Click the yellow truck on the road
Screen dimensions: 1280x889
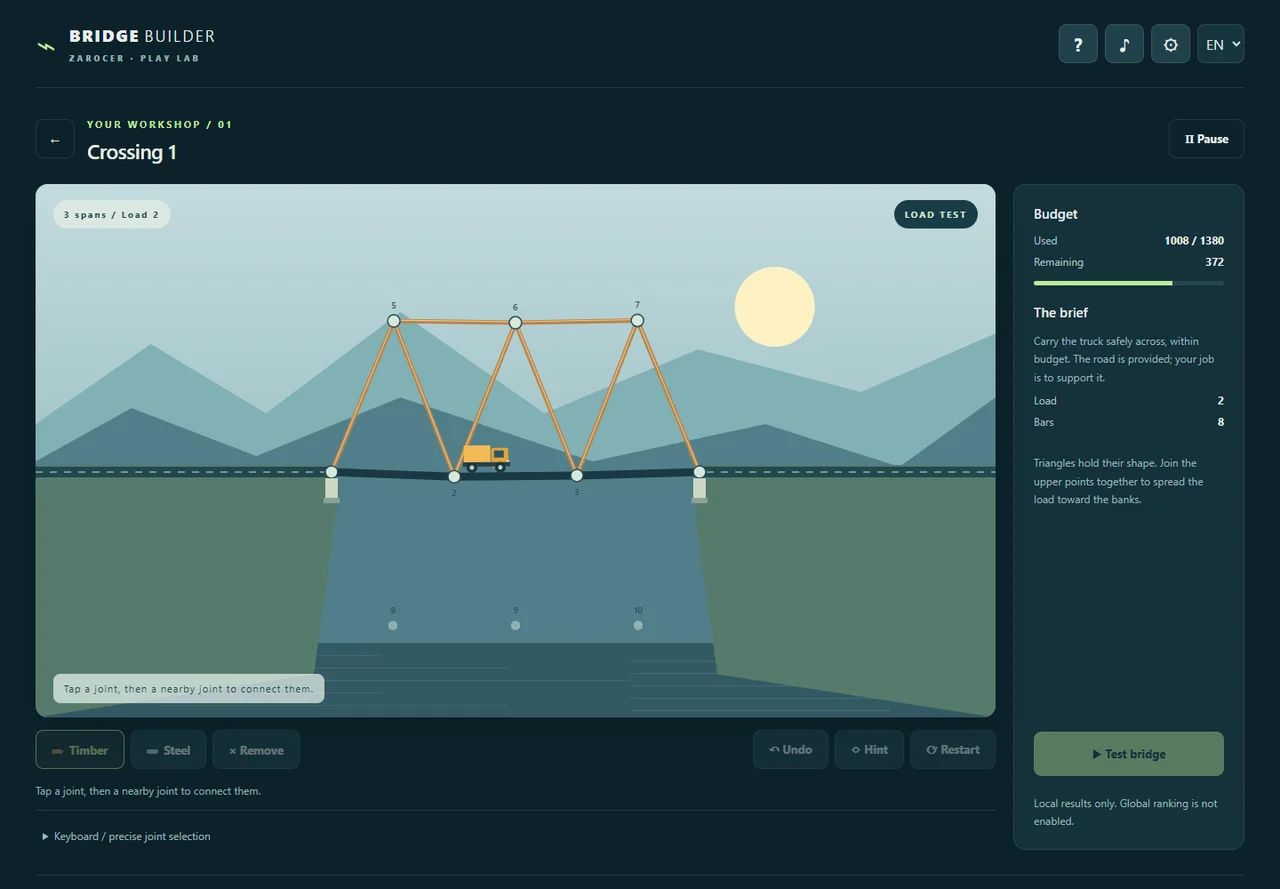[x=486, y=457]
